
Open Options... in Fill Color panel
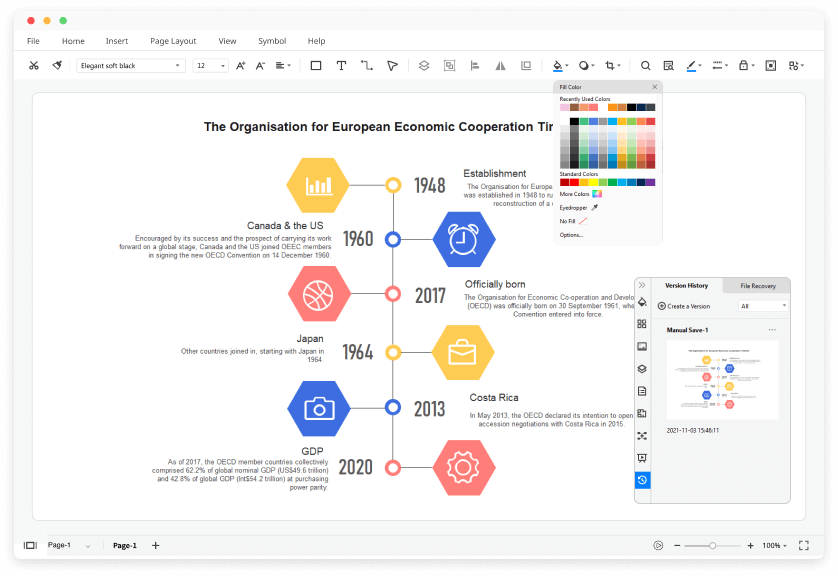coord(571,235)
